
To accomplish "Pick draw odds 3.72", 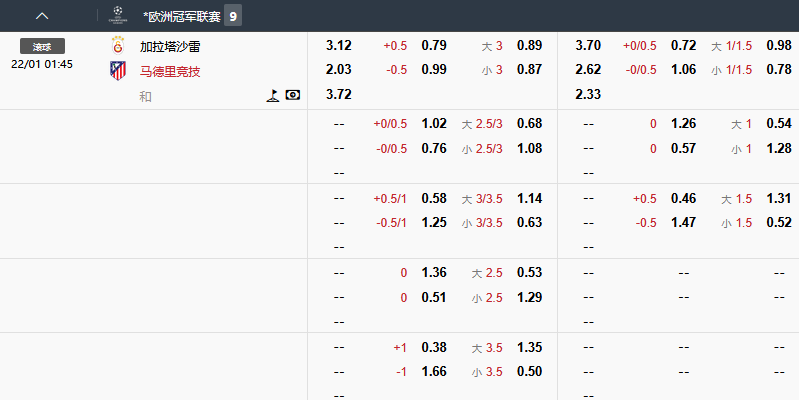I will point(339,93).
